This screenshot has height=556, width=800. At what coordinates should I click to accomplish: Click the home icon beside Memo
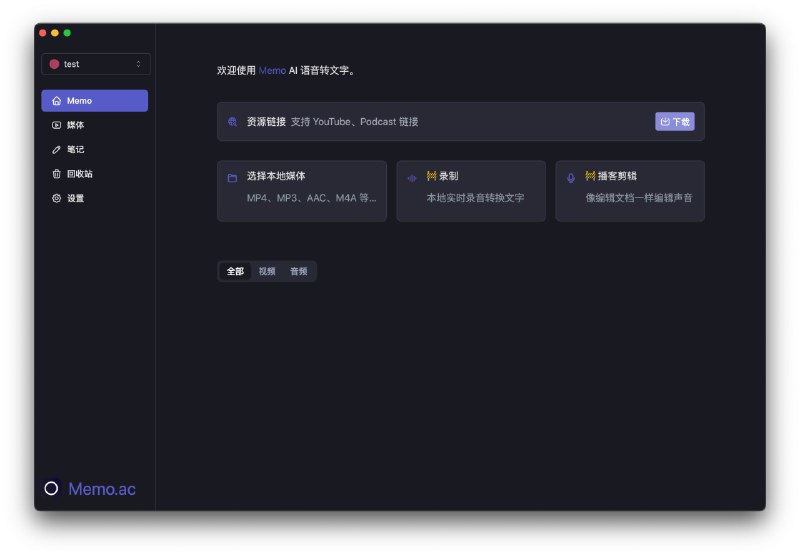coord(57,100)
